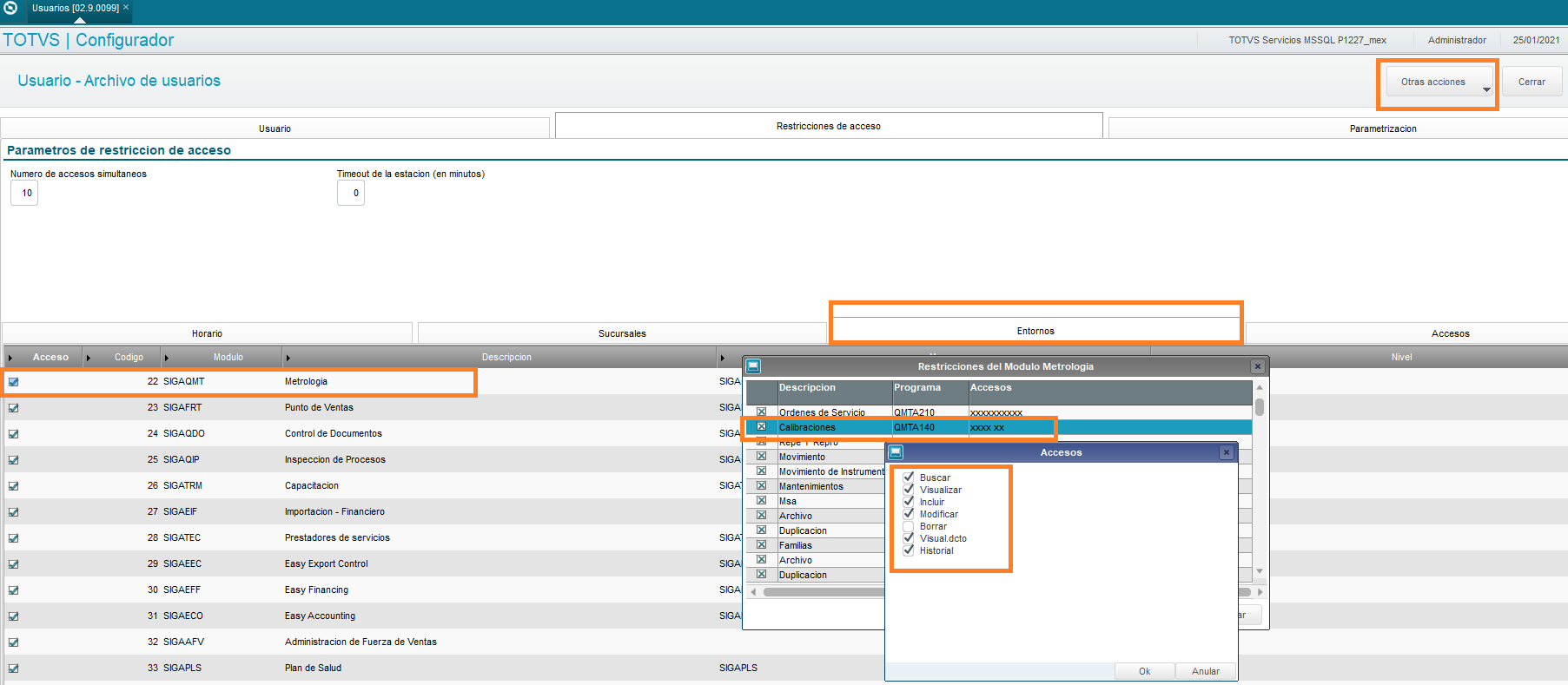Click the vertical scrollbar thumb in the Restricciones dialog
This screenshot has width=1568, height=685.
1259,407
